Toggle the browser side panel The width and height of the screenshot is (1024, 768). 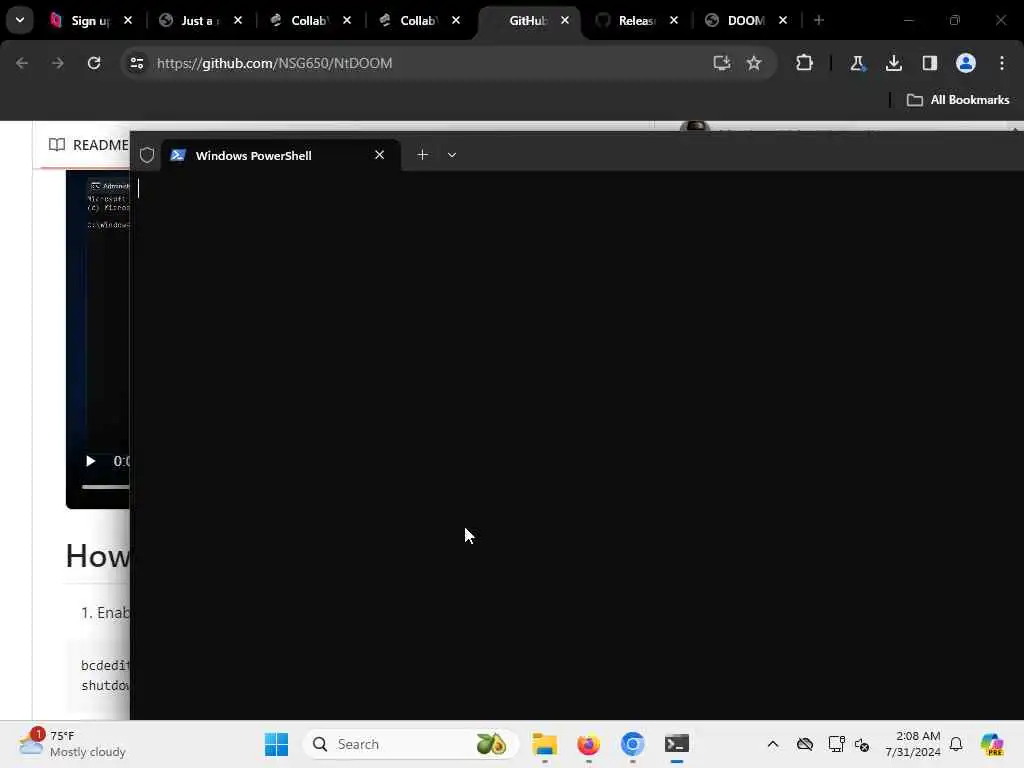click(x=929, y=63)
